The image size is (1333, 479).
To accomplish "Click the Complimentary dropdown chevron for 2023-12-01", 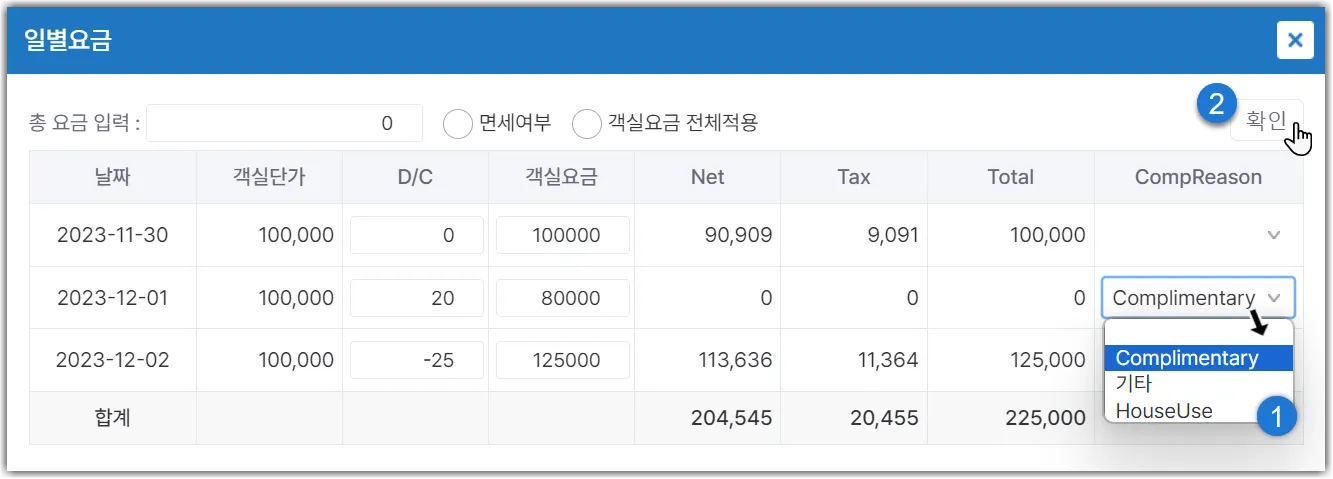I will coord(1273,298).
